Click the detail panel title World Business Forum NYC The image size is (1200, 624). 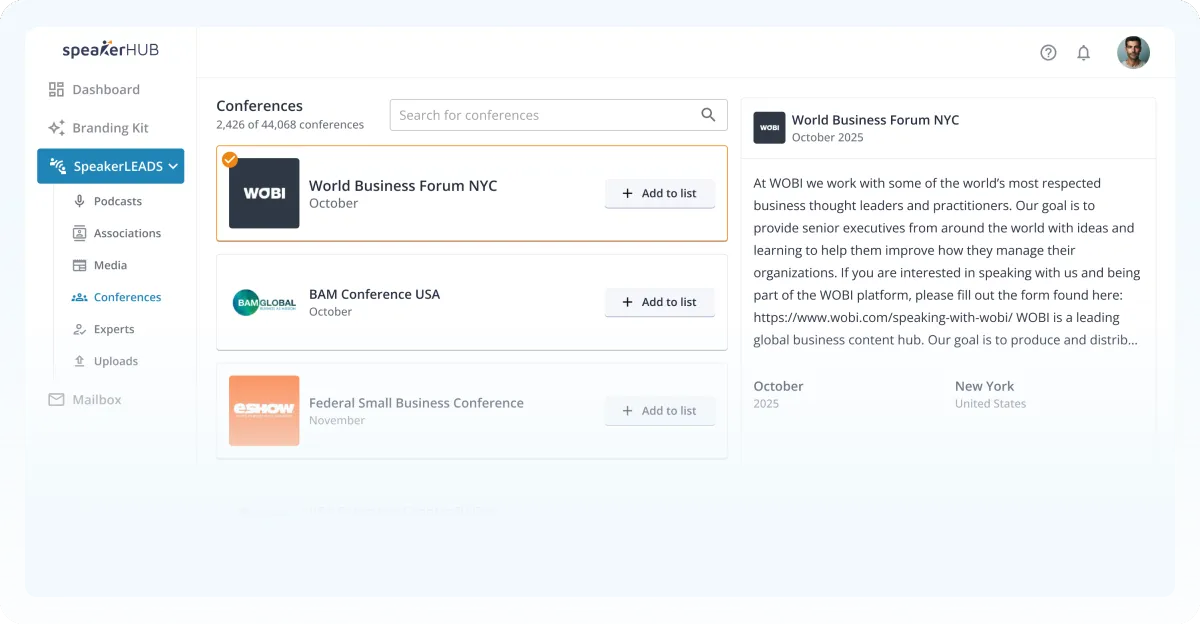875,120
